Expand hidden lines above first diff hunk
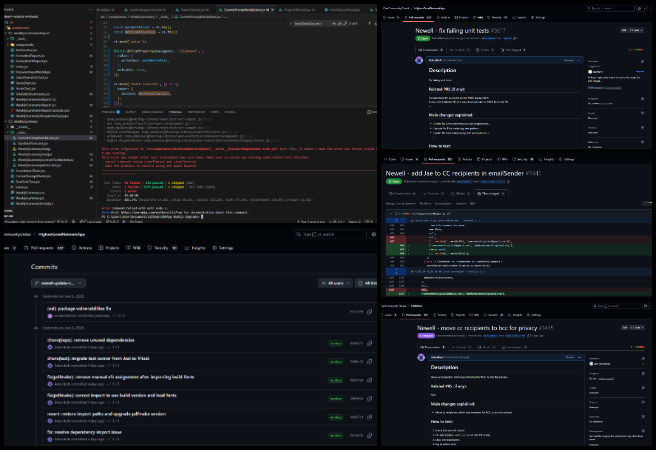Image resolution: width=656 pixels, height=450 pixels. (x=397, y=220)
